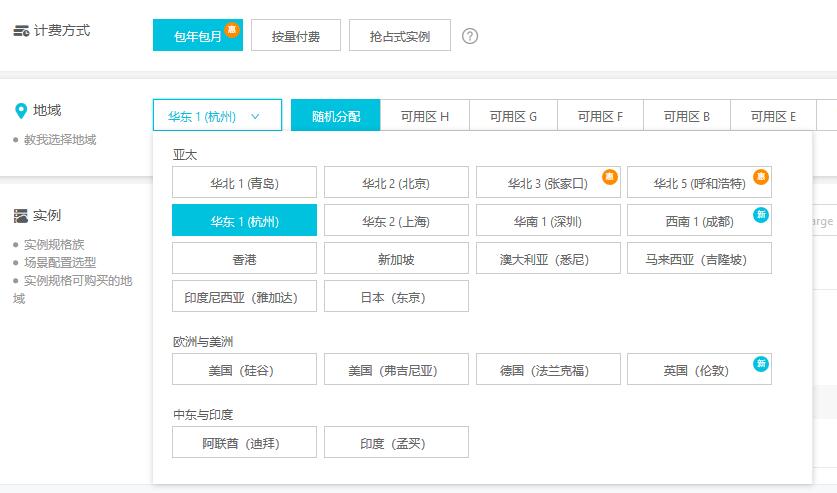Select 可用区 E zone
The height and width of the screenshot is (493, 837).
coord(773,115)
